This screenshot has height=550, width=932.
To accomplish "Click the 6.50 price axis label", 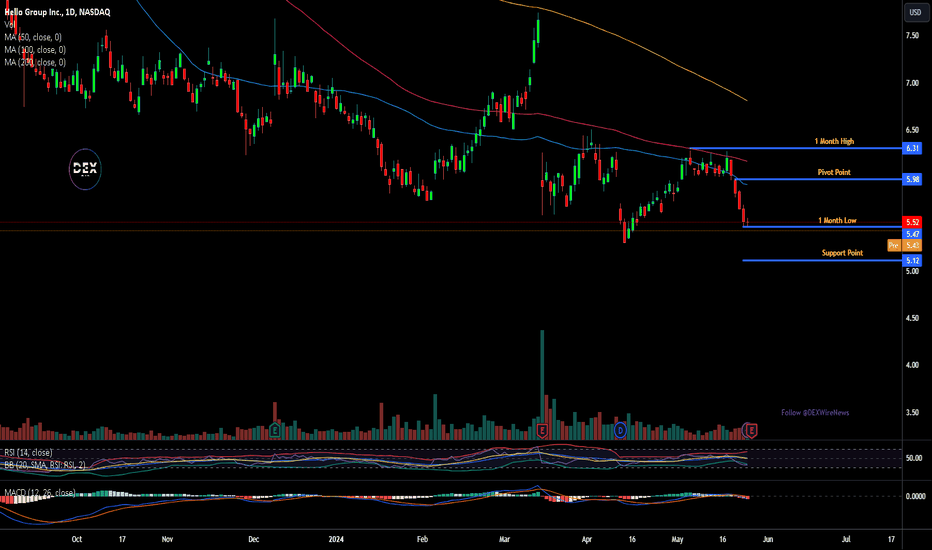I will (912, 130).
